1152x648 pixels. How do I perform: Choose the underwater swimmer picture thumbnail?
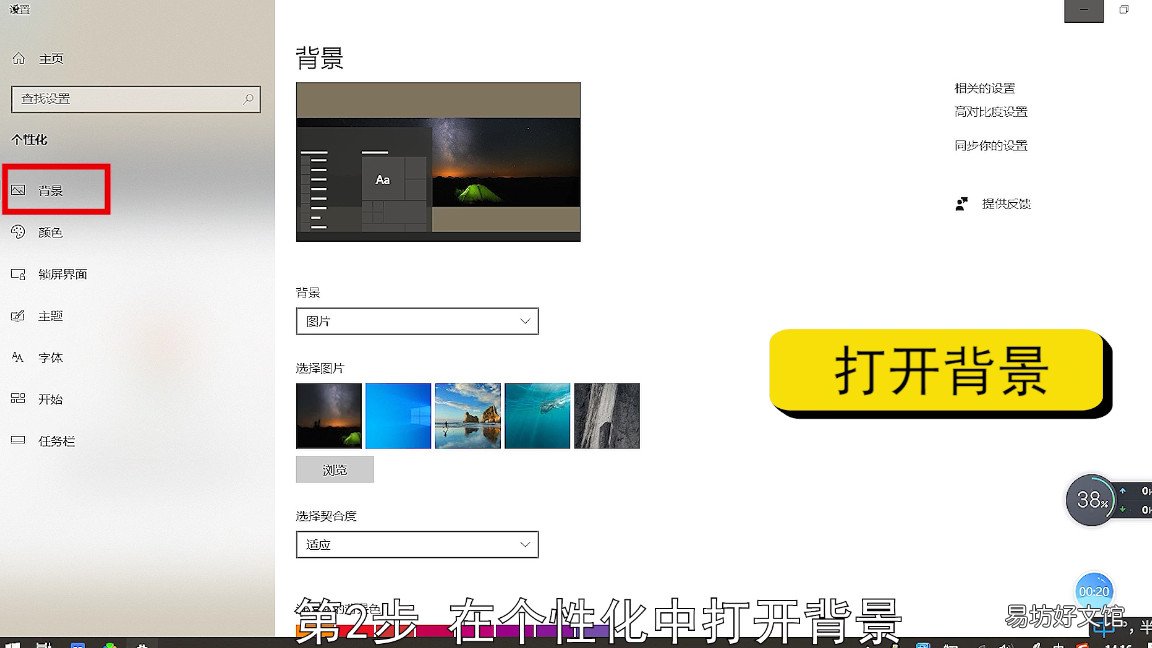[x=537, y=416]
